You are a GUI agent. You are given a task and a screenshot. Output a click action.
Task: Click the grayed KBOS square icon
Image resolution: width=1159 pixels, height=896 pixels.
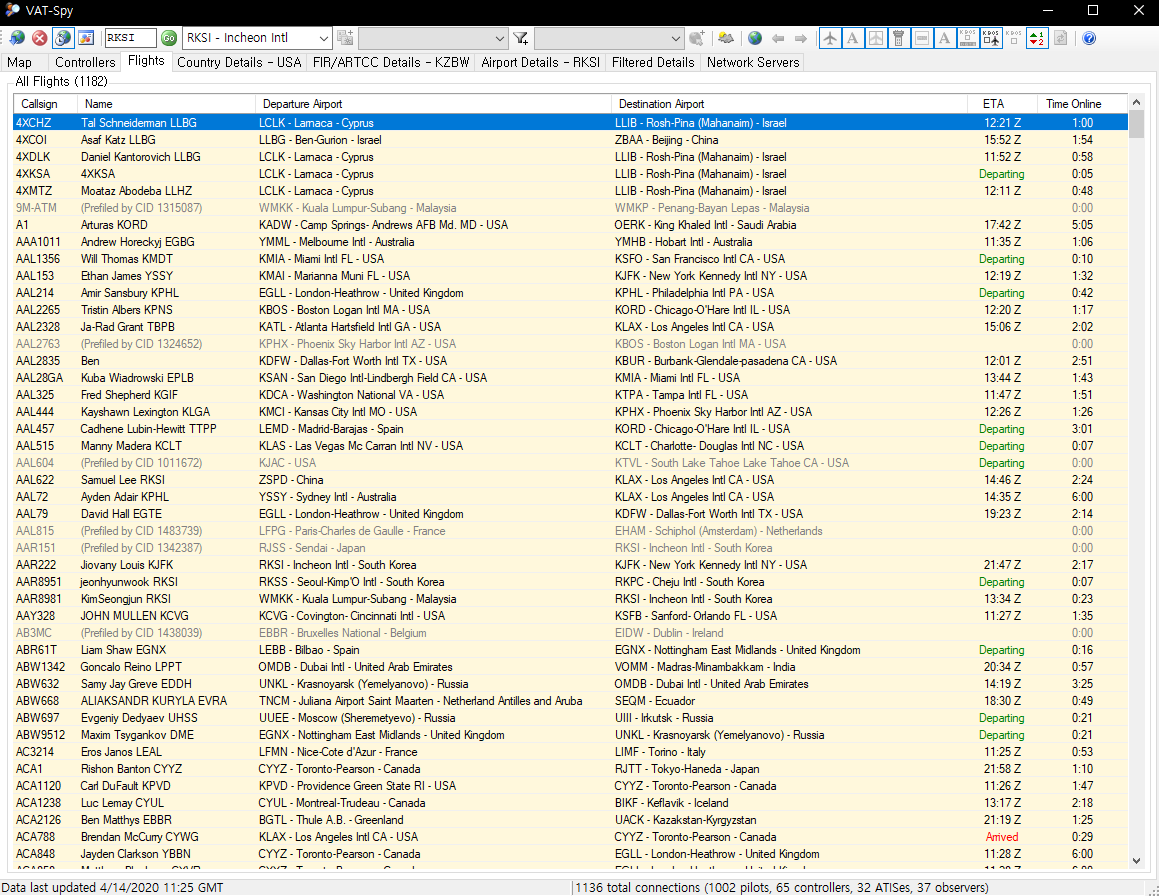pyautogui.click(x=1013, y=38)
